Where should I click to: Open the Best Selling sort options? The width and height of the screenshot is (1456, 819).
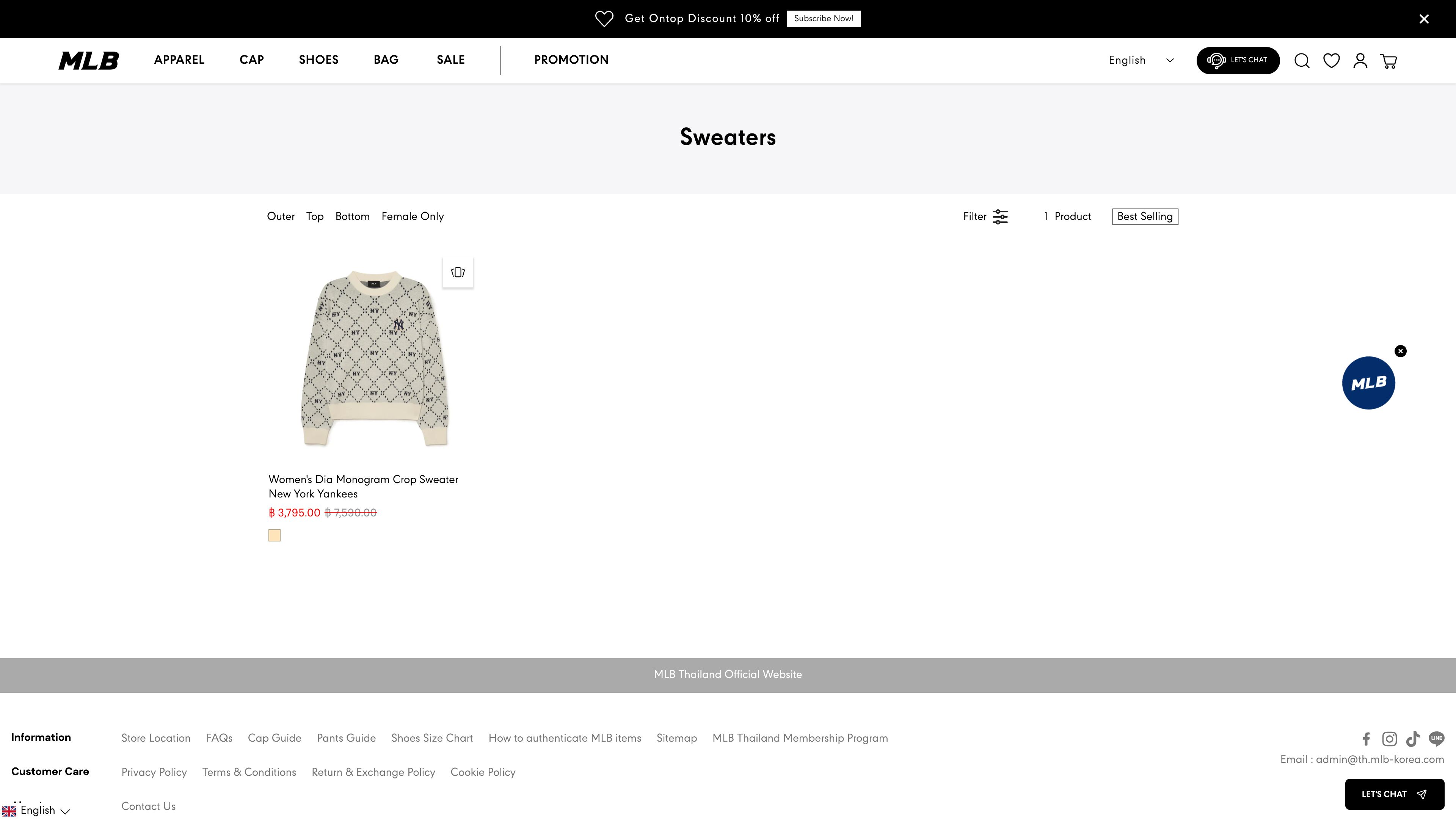(1145, 217)
